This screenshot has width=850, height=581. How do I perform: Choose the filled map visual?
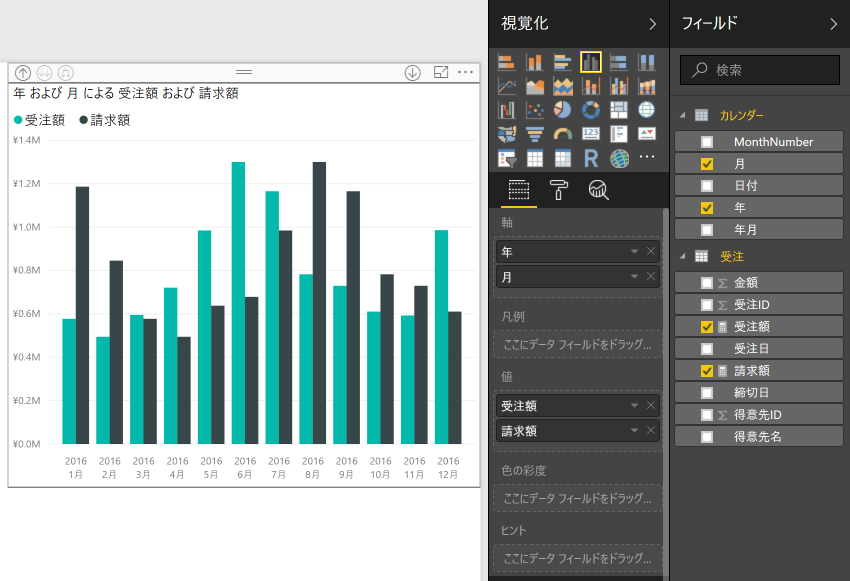[x=507, y=133]
